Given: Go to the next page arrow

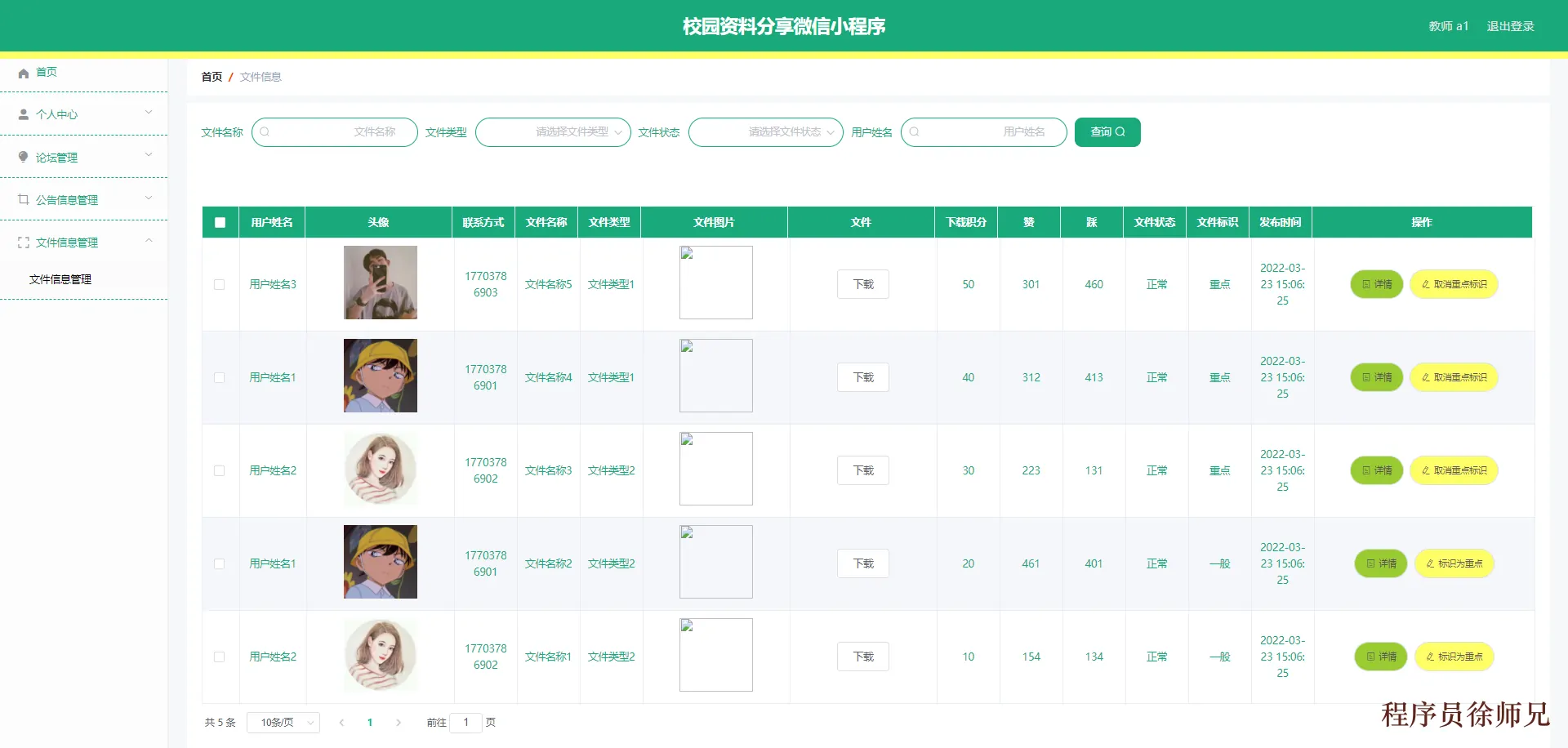Looking at the screenshot, I should click(399, 723).
